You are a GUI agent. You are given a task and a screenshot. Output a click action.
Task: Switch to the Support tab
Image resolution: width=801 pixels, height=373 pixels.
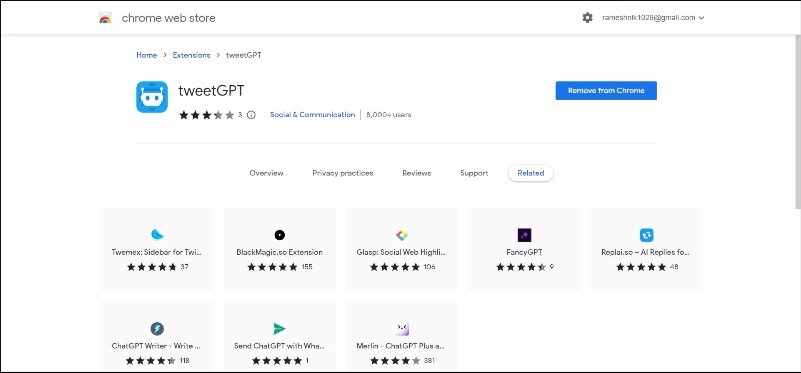(474, 173)
